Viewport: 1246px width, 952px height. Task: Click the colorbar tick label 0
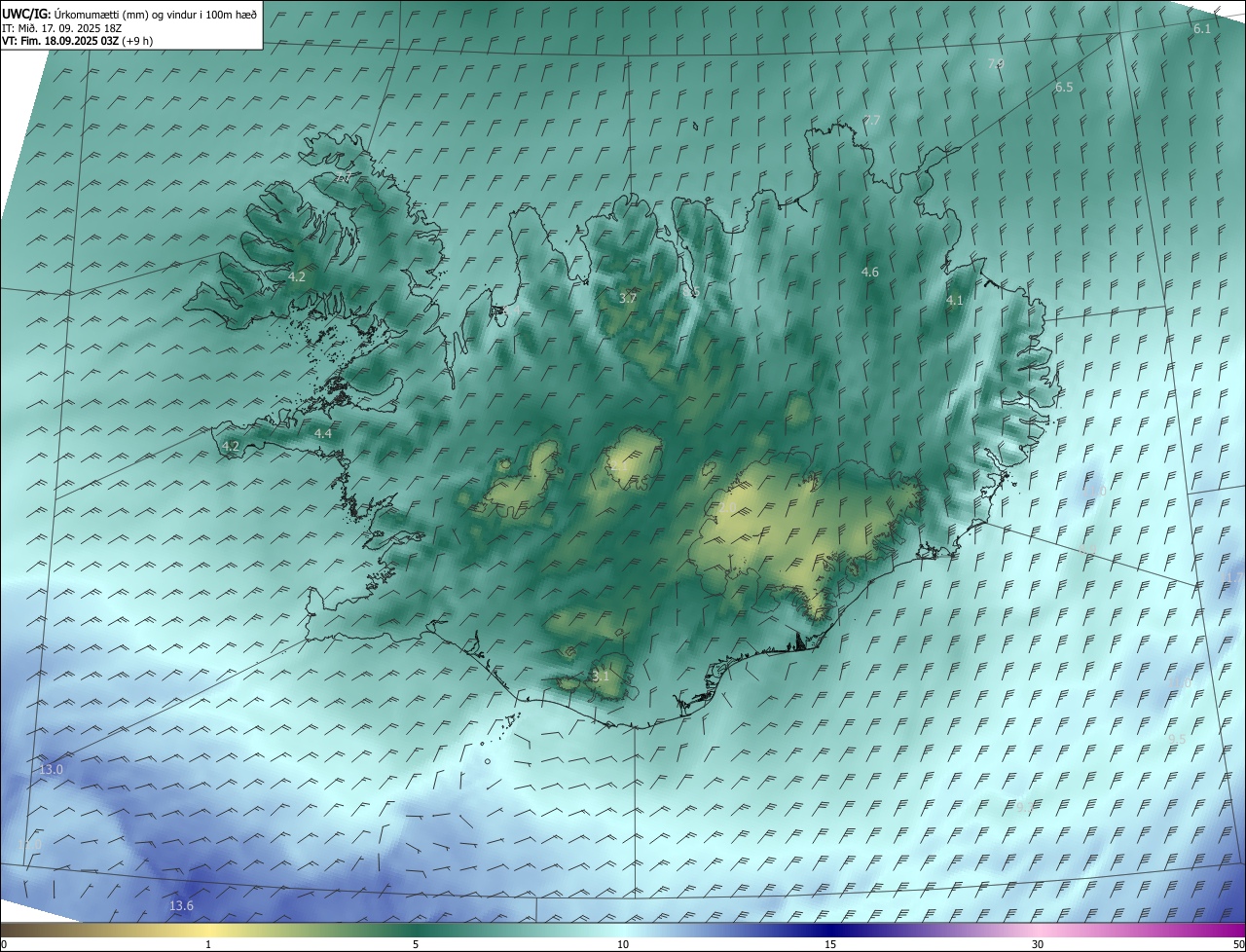tap(4, 945)
